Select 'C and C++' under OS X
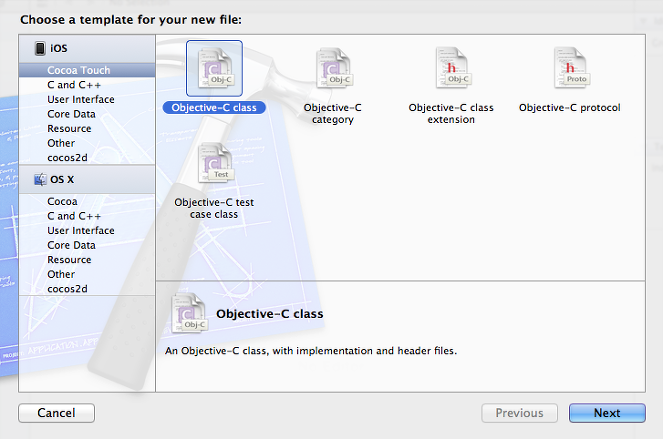 (87, 216)
